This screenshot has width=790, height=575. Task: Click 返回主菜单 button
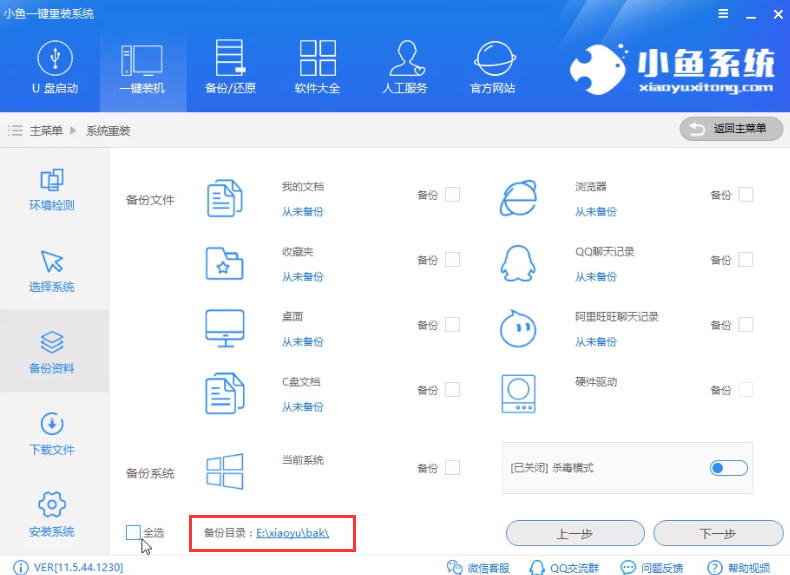tap(732, 129)
